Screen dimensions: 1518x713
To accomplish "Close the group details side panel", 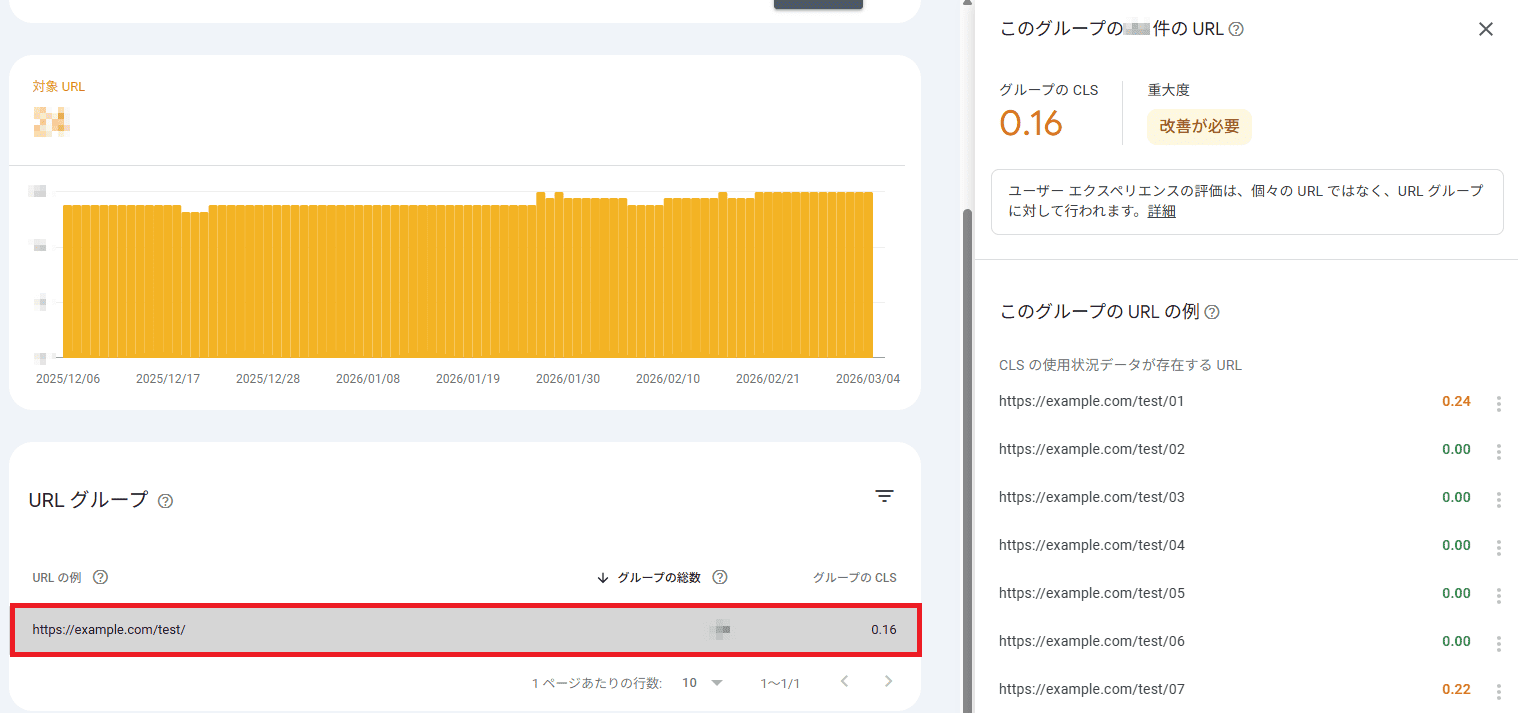I will (x=1485, y=29).
